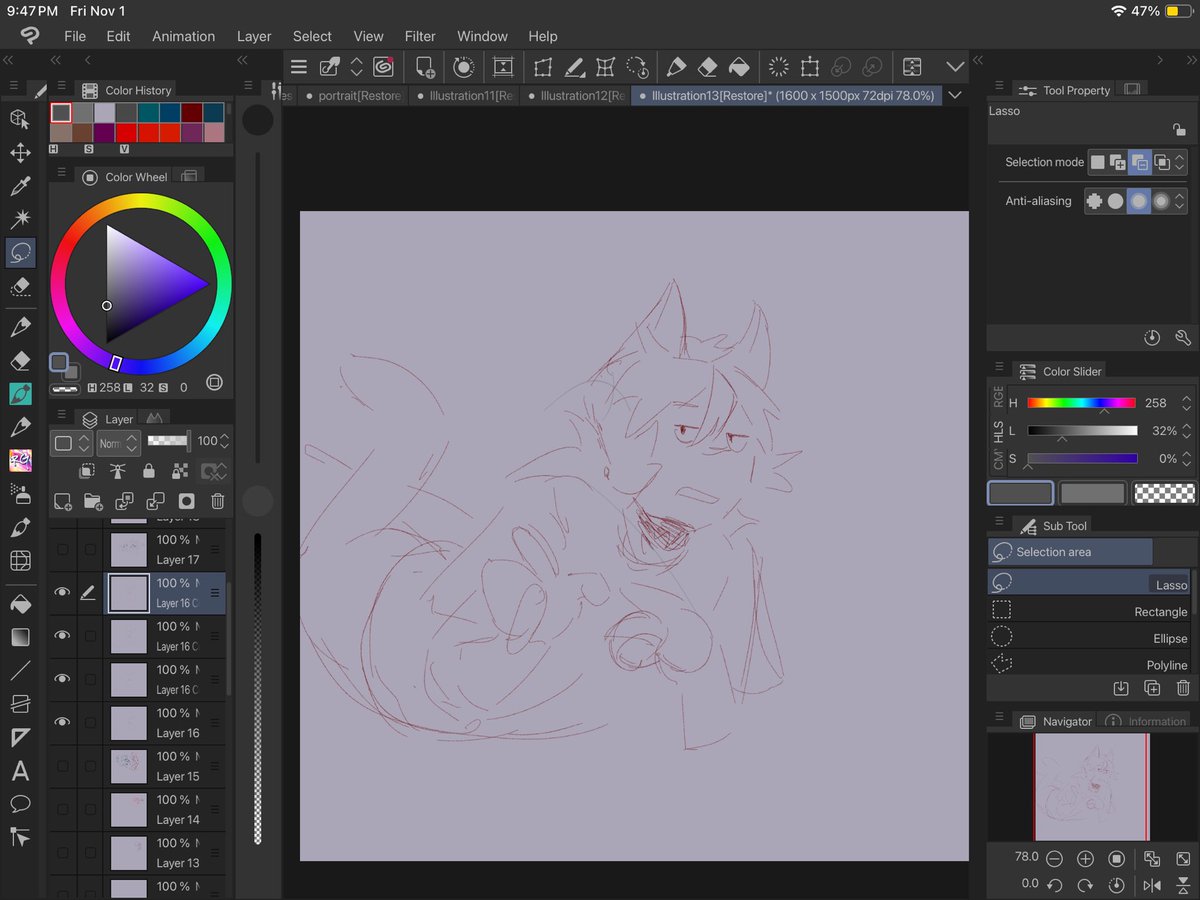
Task: Select the Balloon speech bubble tool
Action: click(x=20, y=804)
